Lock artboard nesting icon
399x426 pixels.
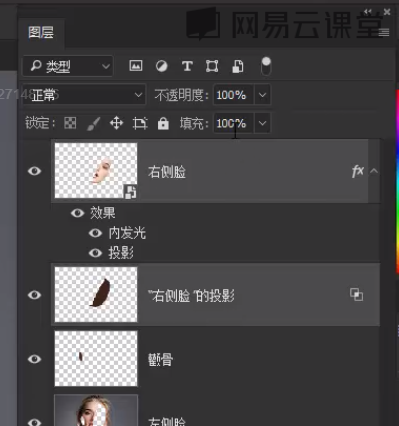140,123
